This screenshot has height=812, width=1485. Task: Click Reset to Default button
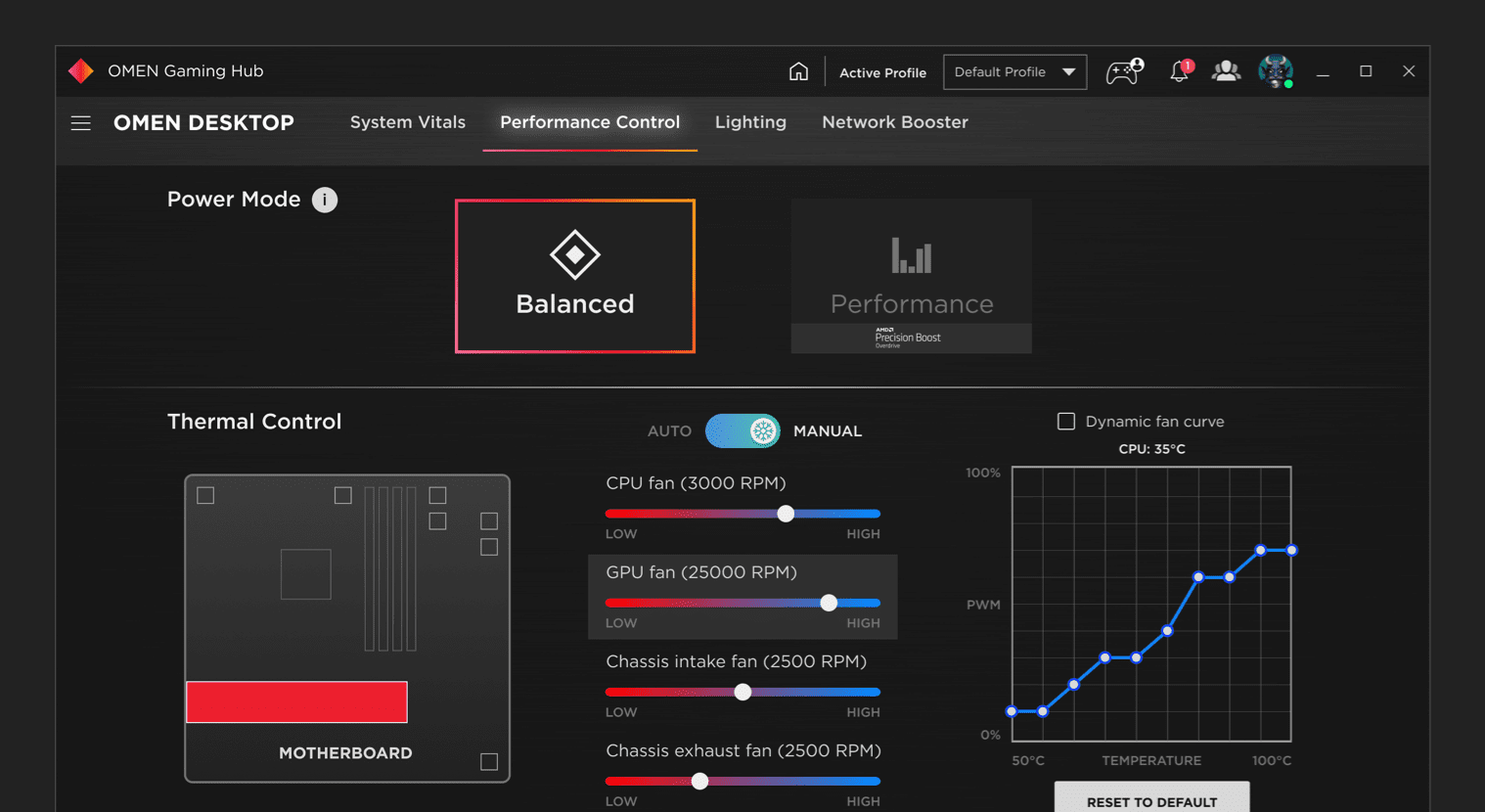[x=1151, y=798]
